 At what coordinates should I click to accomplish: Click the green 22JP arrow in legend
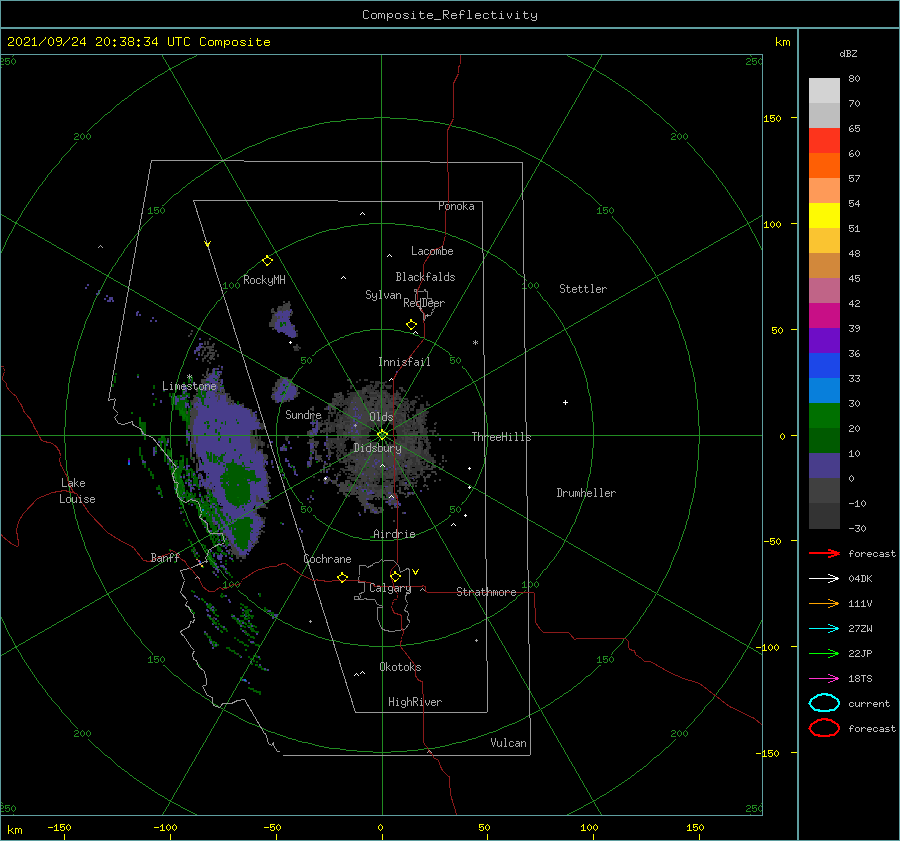[824, 653]
